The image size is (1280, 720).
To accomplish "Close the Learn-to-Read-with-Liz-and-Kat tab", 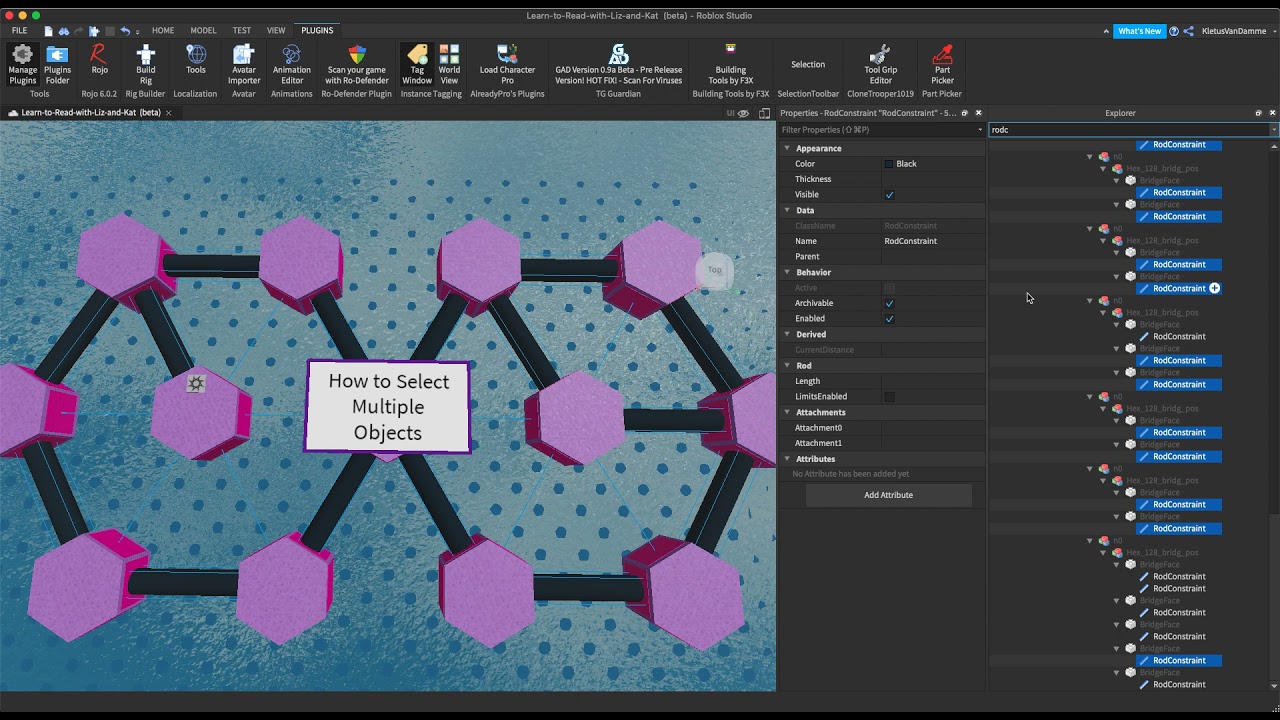I will click(x=169, y=113).
